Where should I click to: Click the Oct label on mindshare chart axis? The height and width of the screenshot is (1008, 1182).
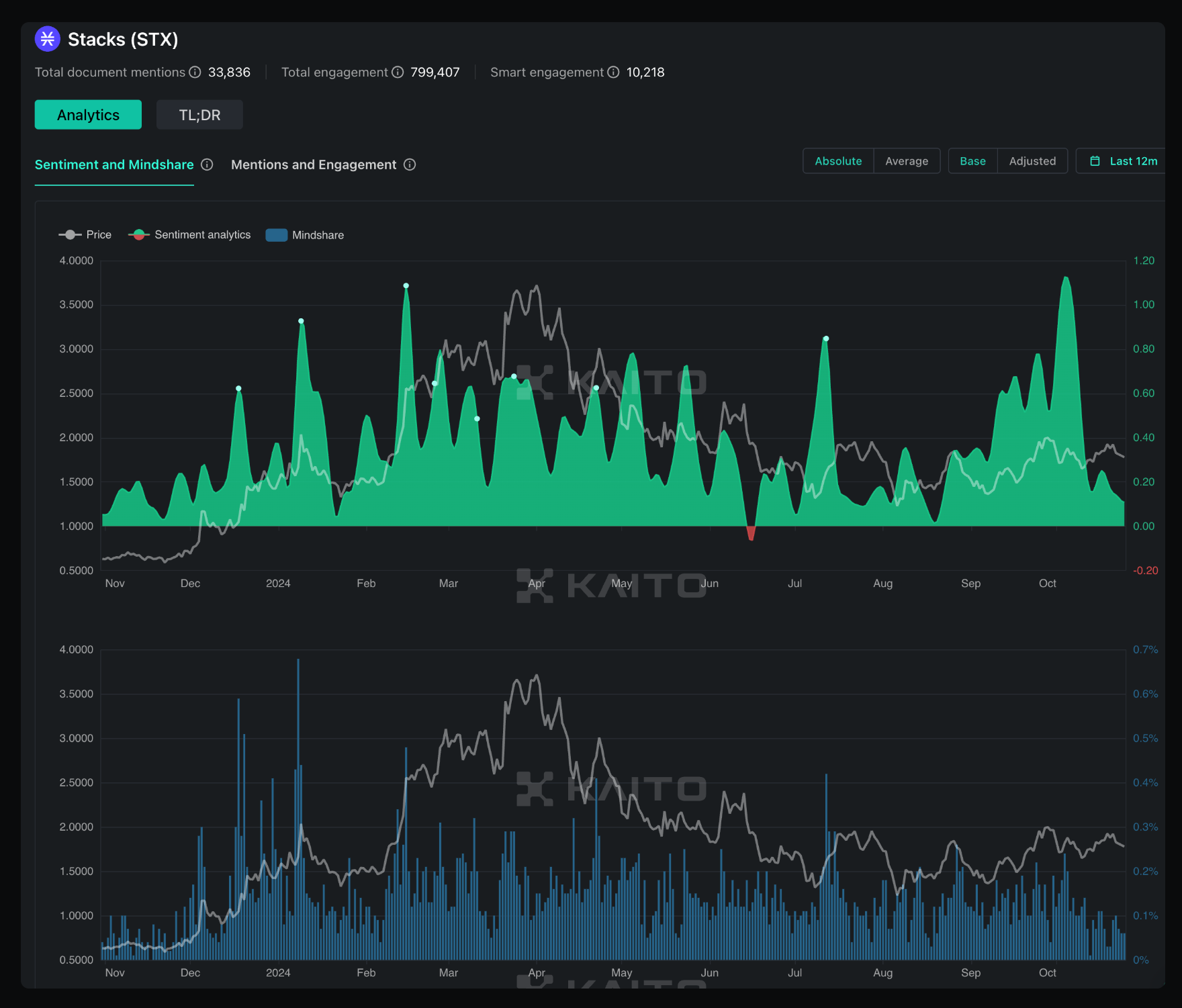coord(1048,972)
